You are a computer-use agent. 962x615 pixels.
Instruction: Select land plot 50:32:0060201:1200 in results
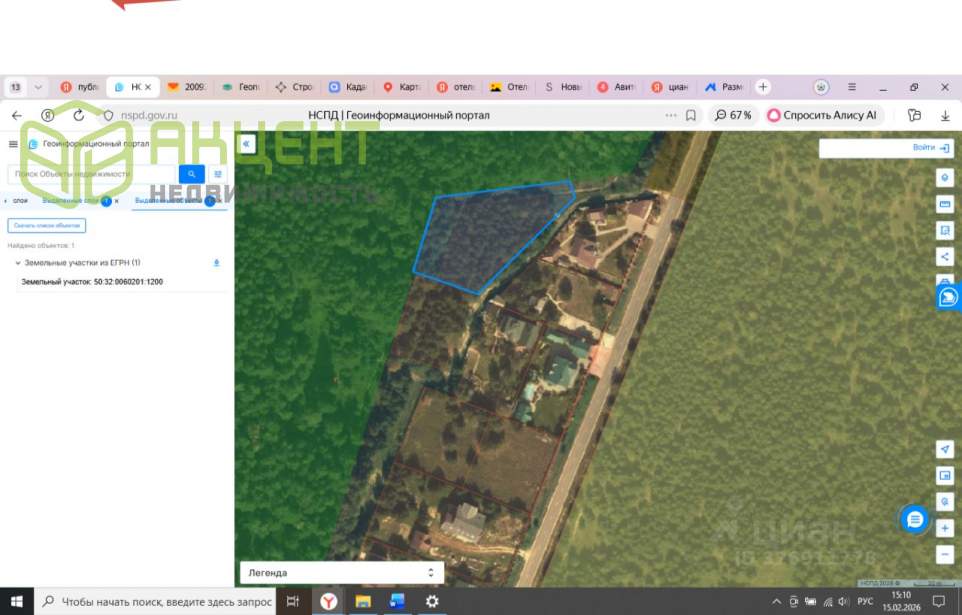coord(92,282)
